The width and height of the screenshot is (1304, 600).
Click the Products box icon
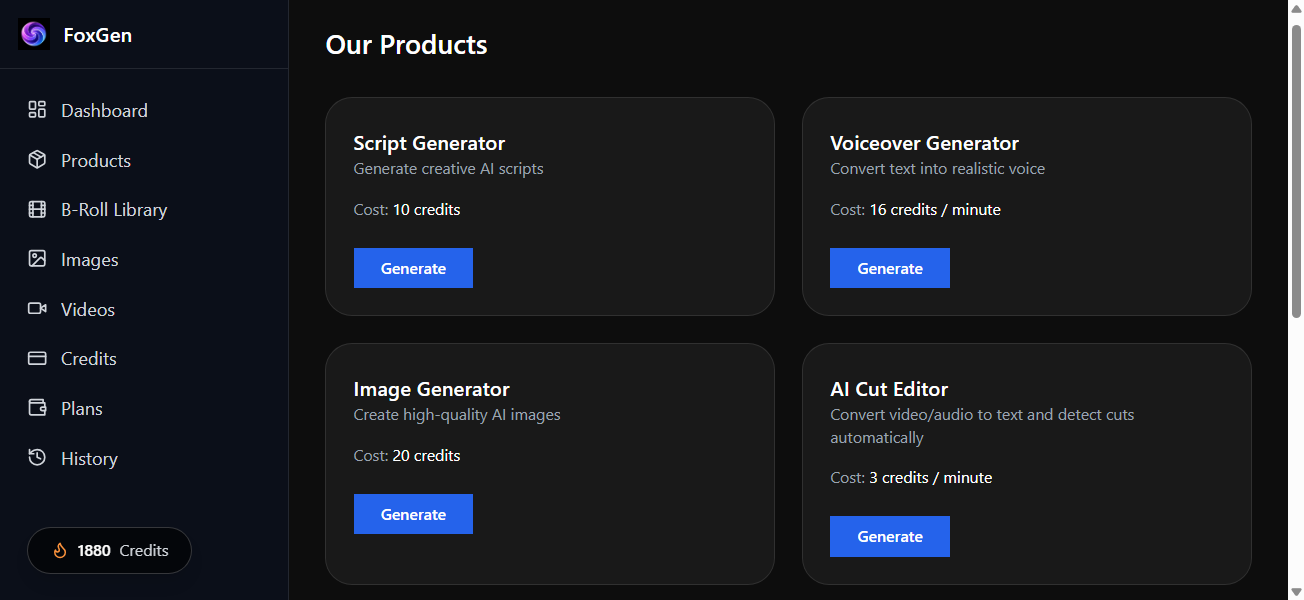coord(36,159)
